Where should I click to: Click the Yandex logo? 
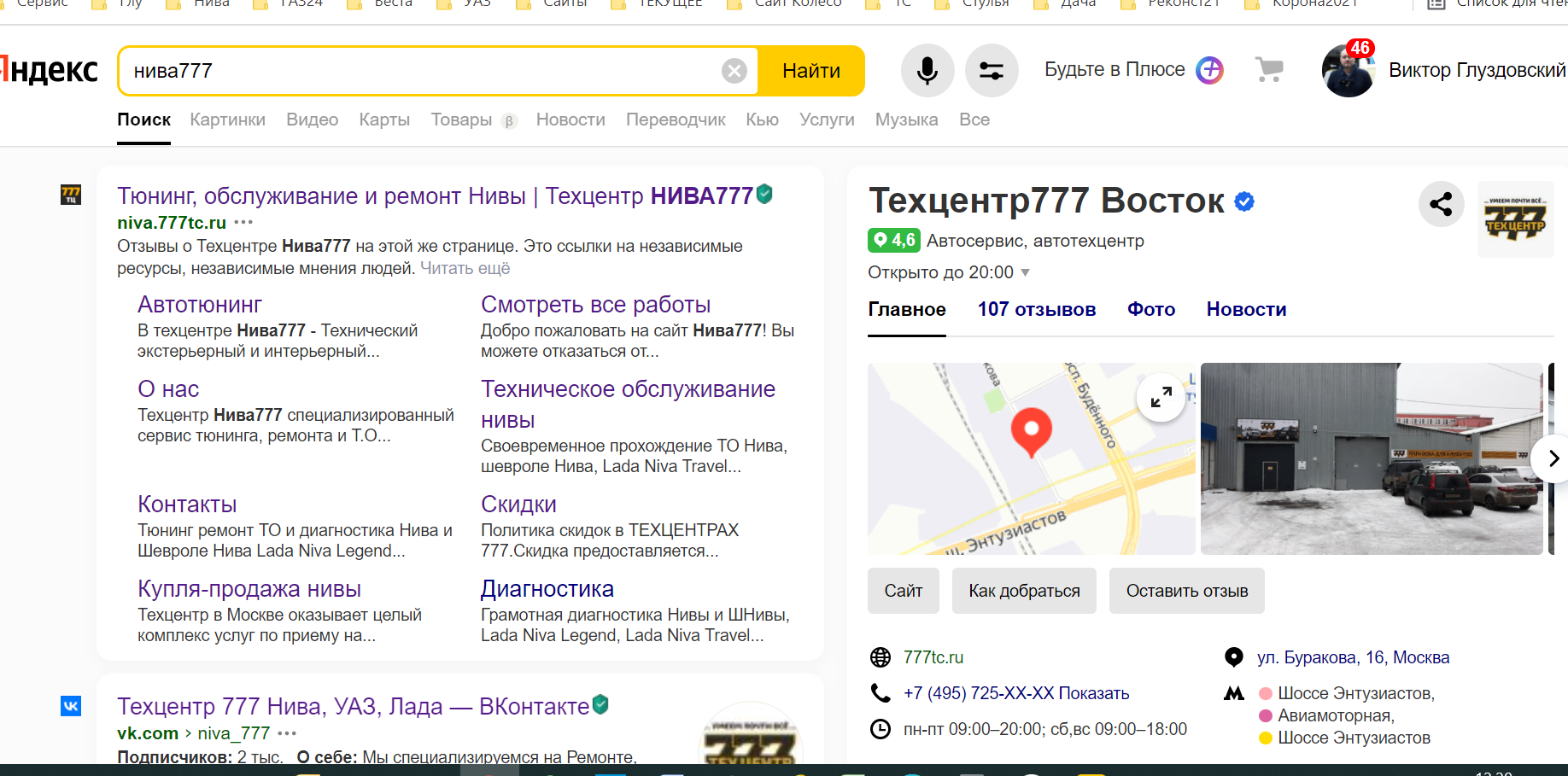pos(49,70)
